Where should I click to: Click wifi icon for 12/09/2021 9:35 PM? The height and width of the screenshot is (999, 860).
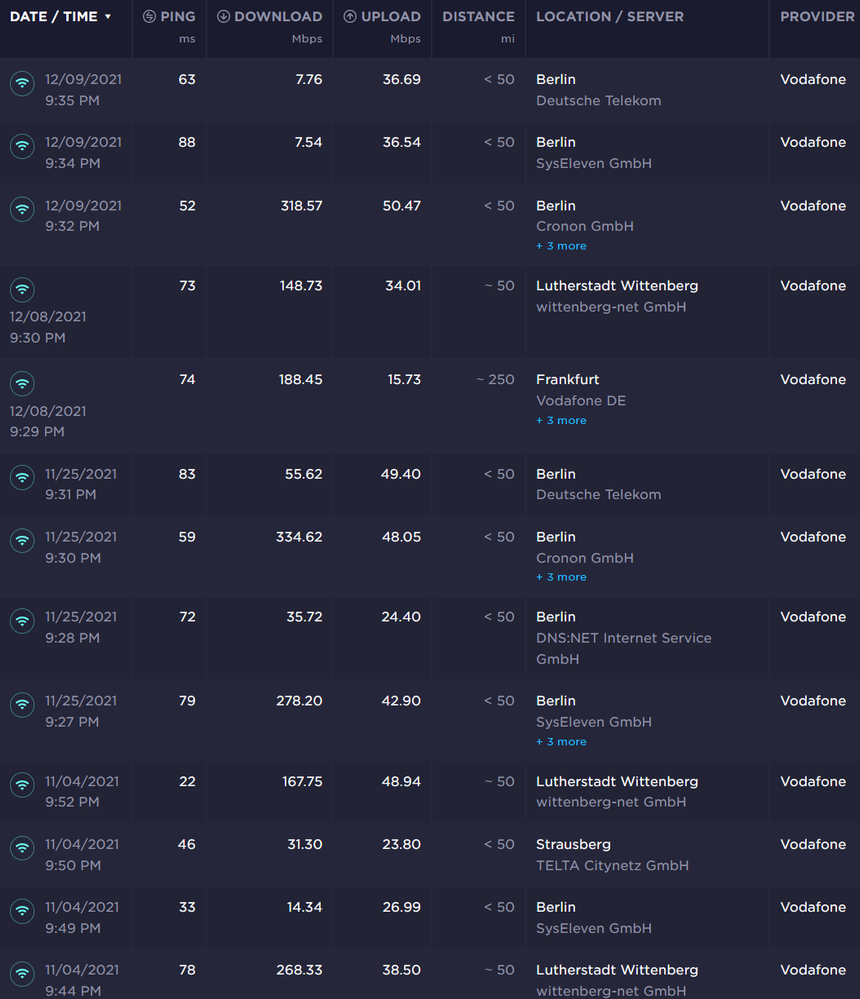click(x=22, y=83)
